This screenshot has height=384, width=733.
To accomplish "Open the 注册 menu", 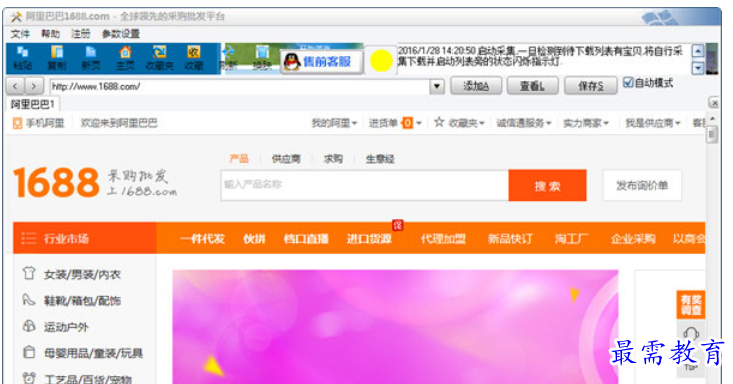I will 80,34.
